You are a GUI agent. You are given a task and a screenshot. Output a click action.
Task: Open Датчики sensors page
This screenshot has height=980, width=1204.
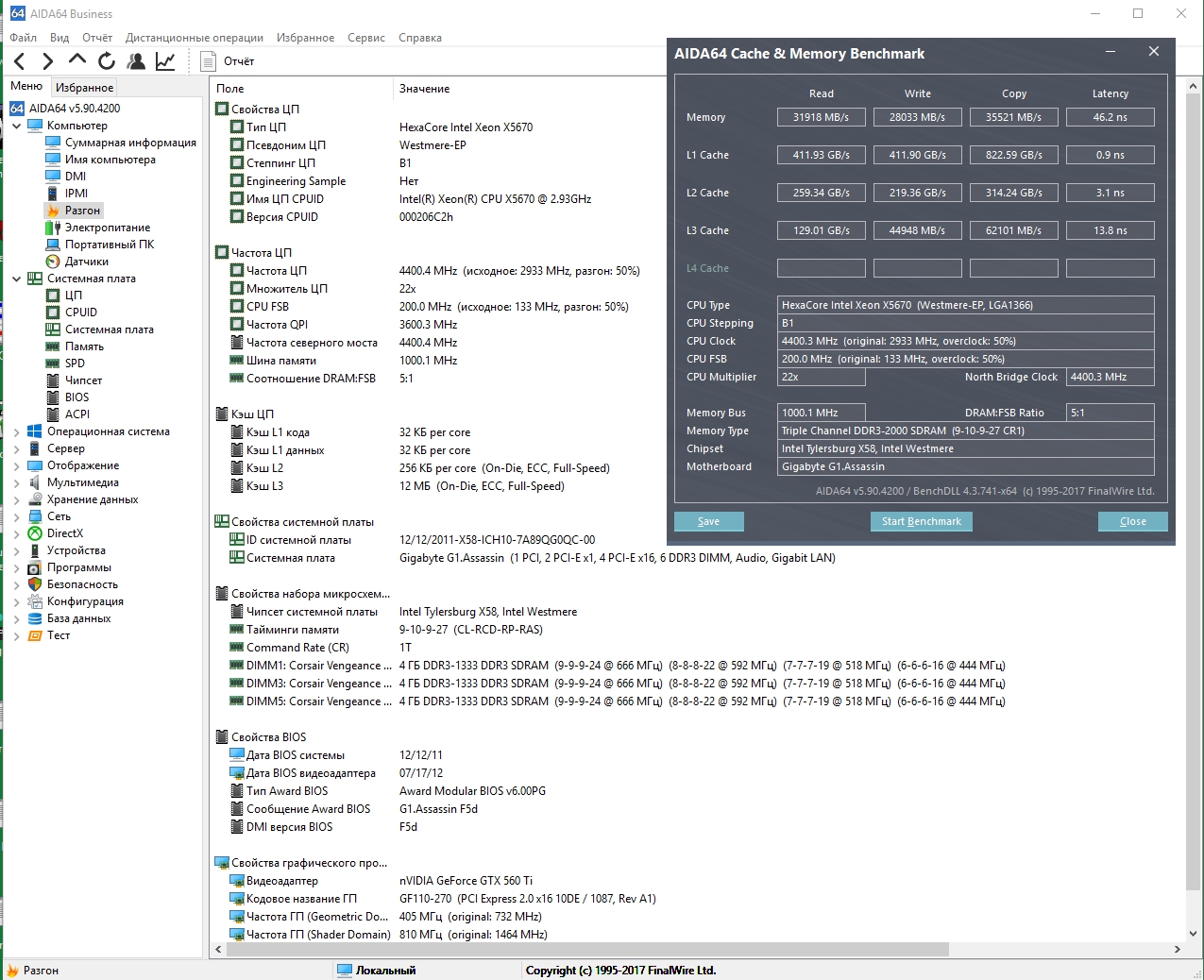pyautogui.click(x=87, y=262)
